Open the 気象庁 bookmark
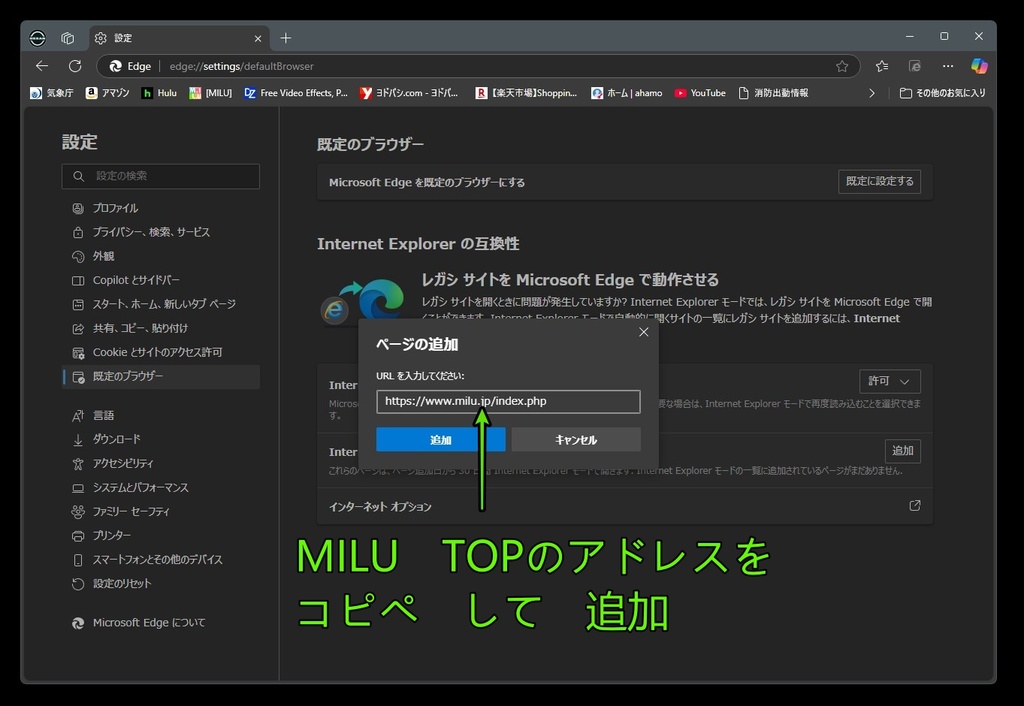 click(x=52, y=93)
